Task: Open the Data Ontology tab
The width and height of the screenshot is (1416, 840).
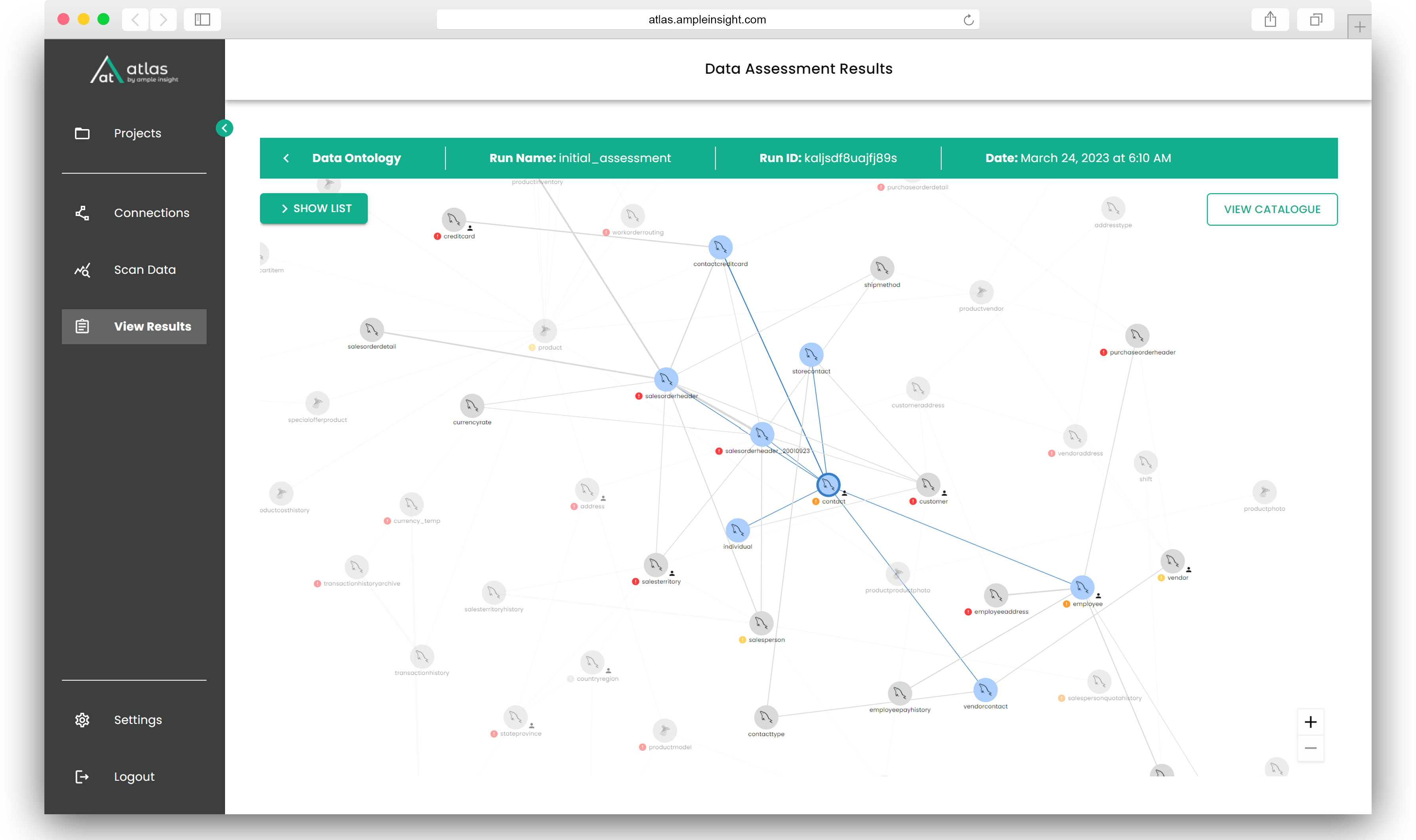Action: pyautogui.click(x=357, y=158)
